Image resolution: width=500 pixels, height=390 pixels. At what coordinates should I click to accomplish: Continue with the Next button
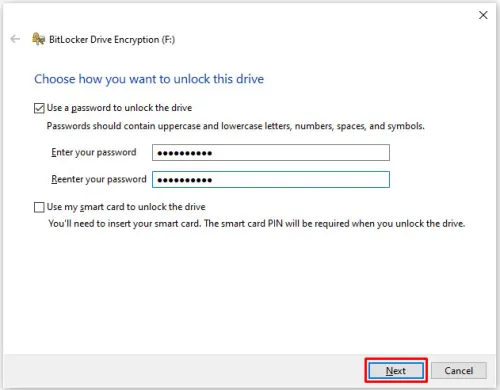point(396,370)
